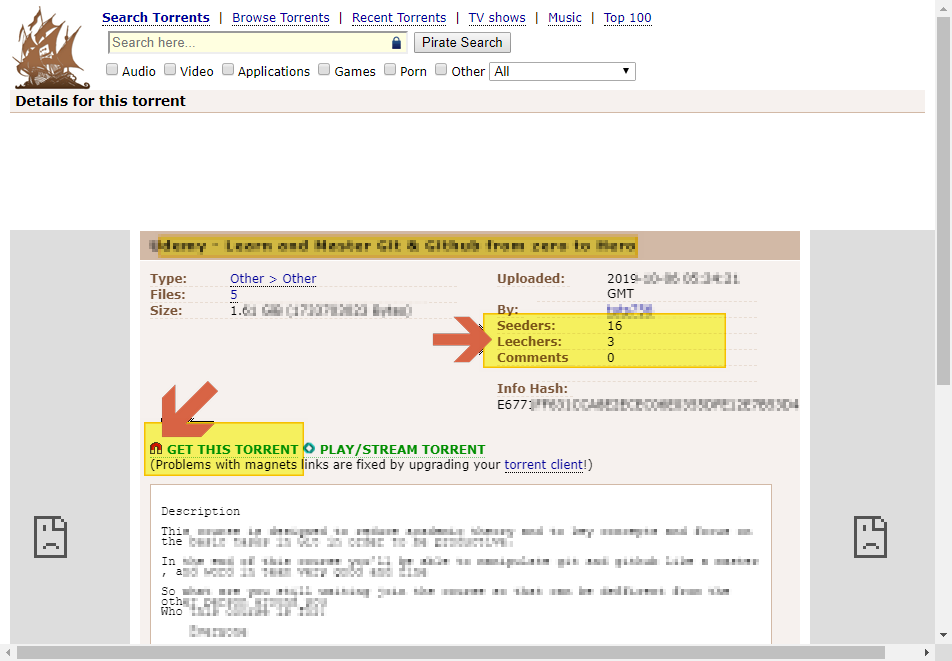Go to Browse Torrents

pos(280,18)
